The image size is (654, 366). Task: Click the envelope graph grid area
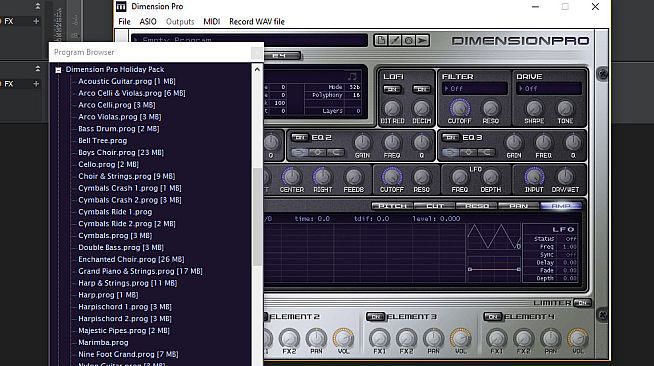point(364,253)
